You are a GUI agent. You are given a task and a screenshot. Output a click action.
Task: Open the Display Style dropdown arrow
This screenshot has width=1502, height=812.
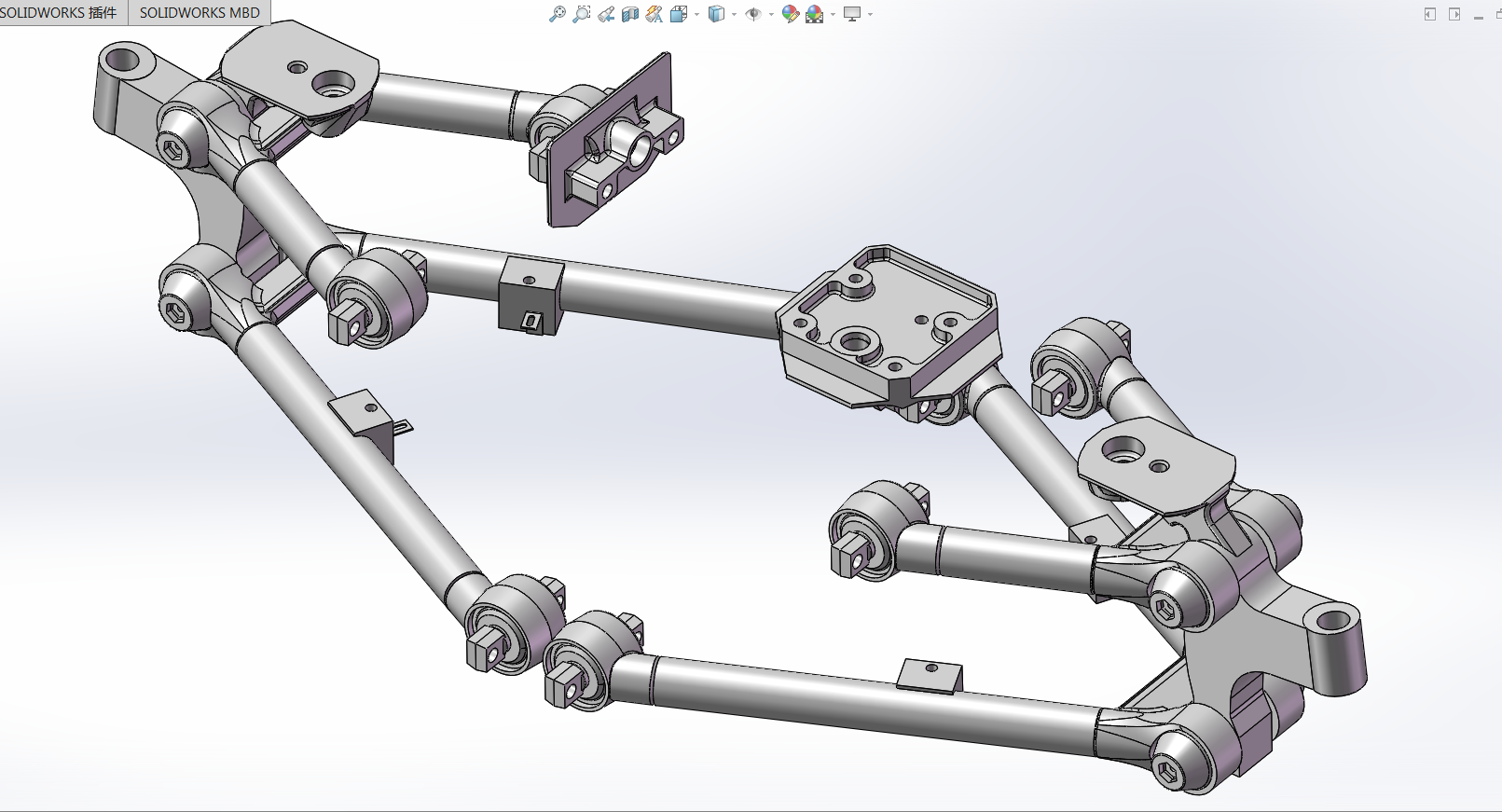tap(734, 14)
